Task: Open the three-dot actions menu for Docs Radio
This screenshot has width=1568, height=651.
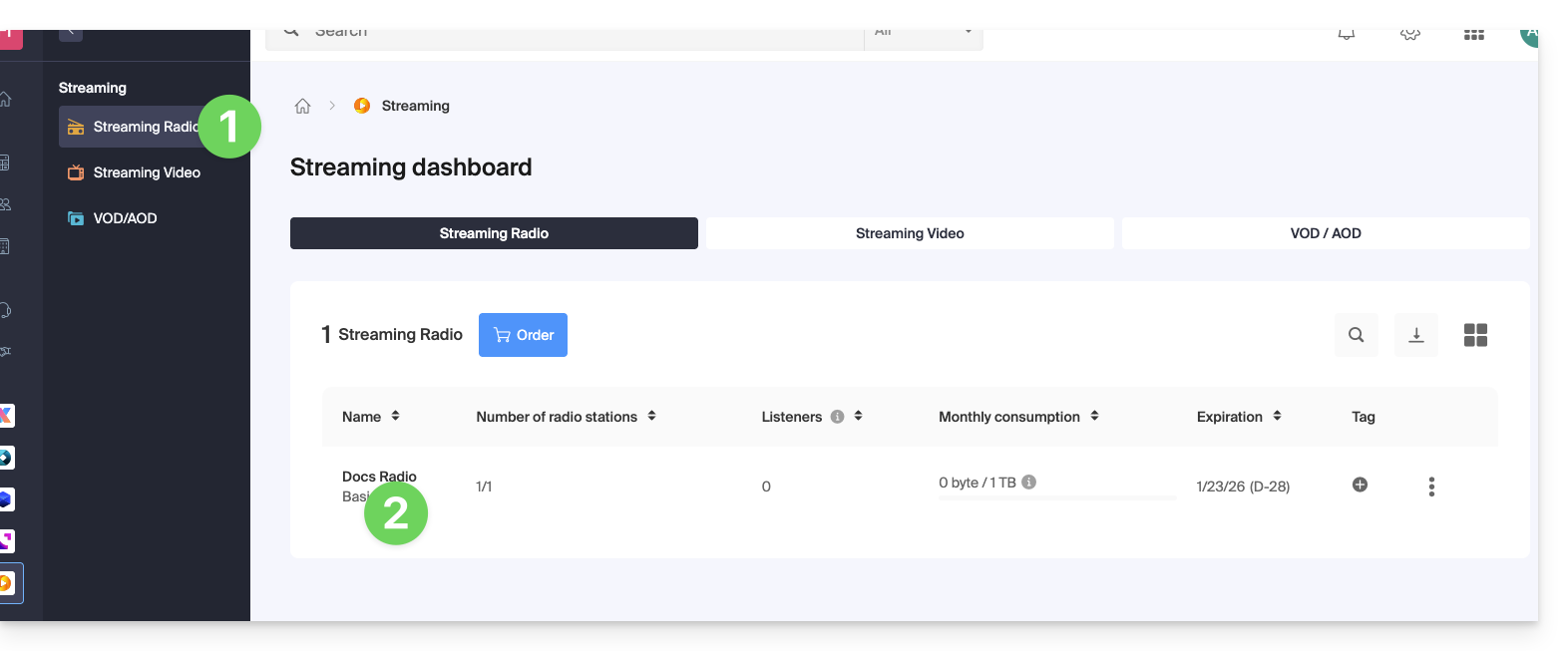Action: click(x=1431, y=487)
